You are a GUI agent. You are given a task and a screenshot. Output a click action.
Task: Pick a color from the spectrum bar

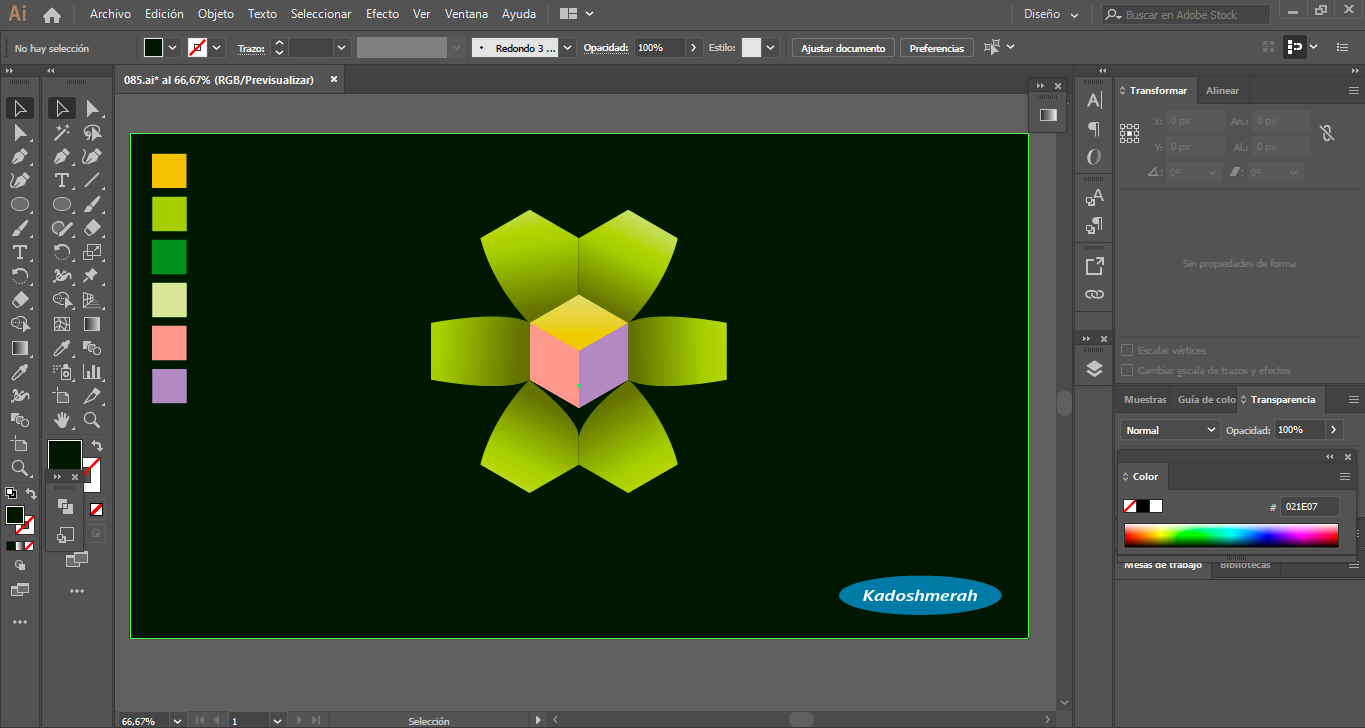(x=1230, y=536)
